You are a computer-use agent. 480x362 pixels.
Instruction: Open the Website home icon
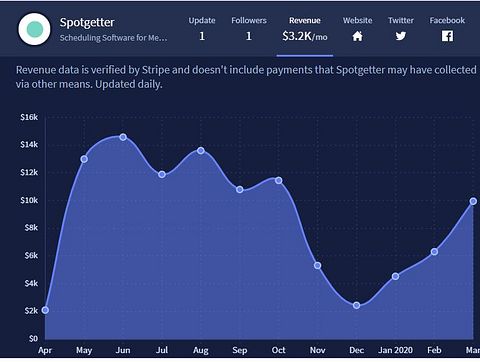tap(357, 36)
